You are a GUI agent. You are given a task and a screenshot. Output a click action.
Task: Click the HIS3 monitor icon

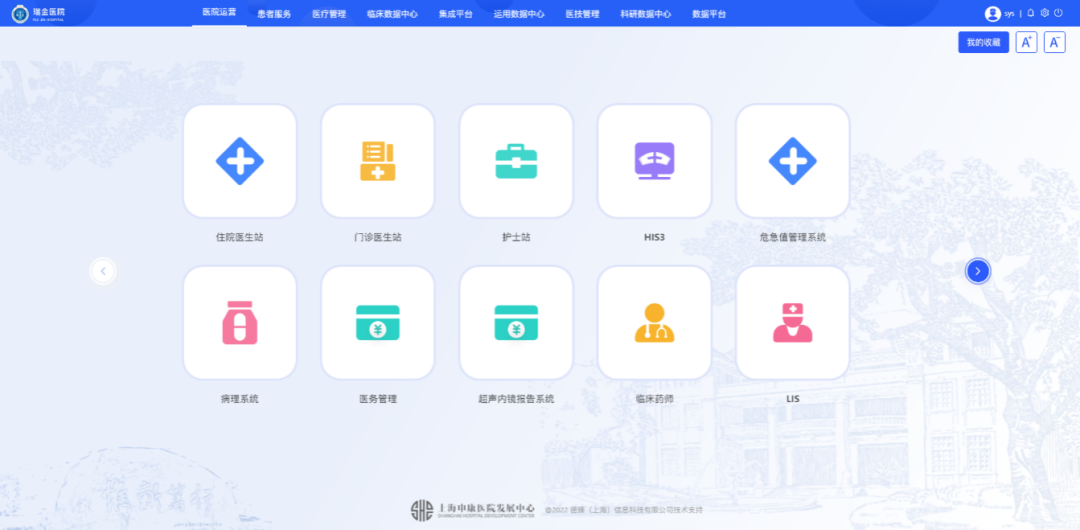[654, 161]
